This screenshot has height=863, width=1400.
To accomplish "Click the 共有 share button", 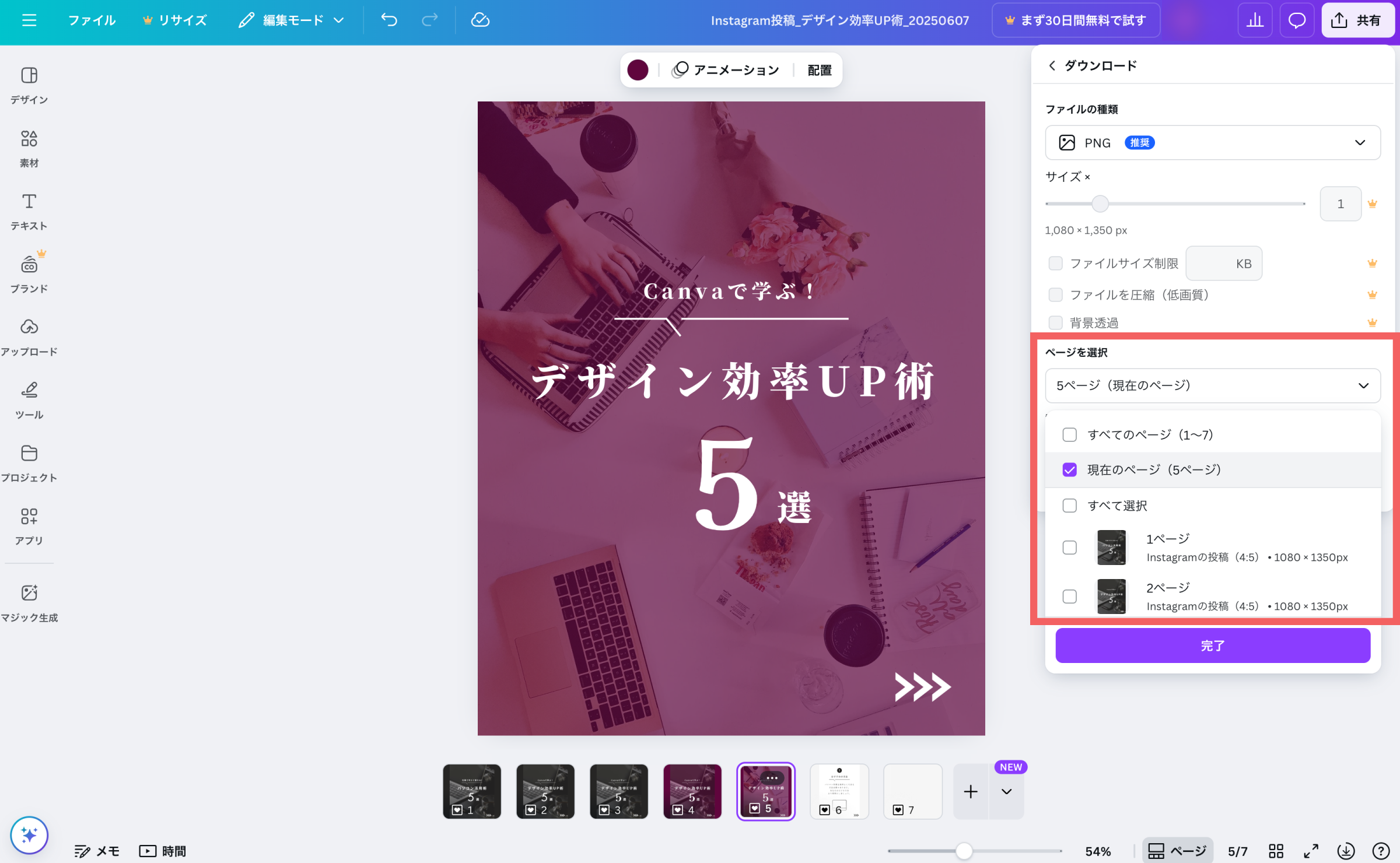I will tap(1357, 20).
